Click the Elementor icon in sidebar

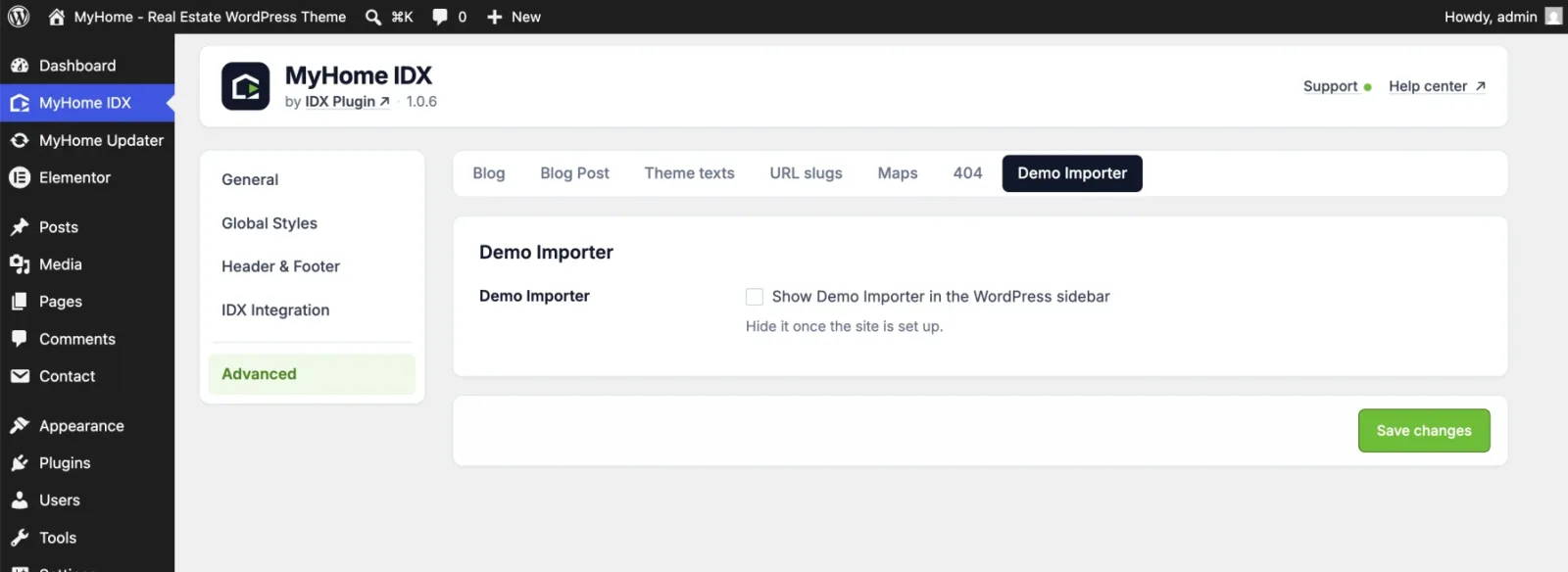20,177
